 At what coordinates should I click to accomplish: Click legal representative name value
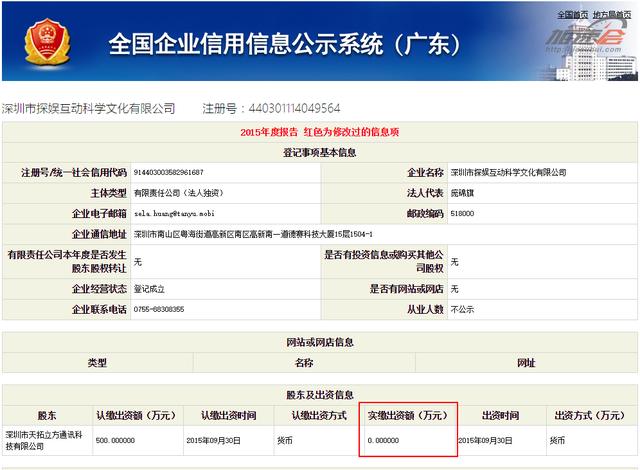(463, 193)
